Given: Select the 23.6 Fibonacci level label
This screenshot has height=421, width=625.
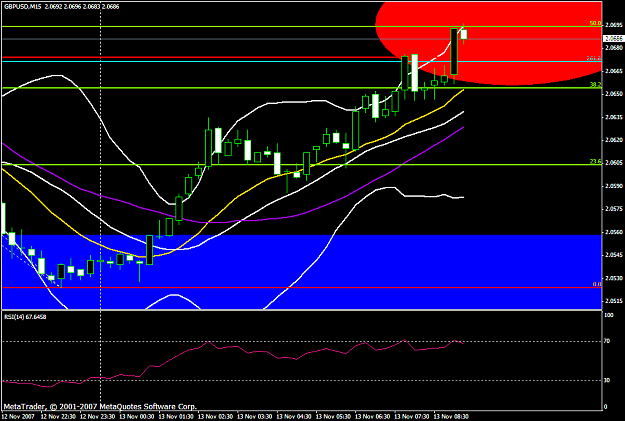Looking at the screenshot, I should 596,161.
